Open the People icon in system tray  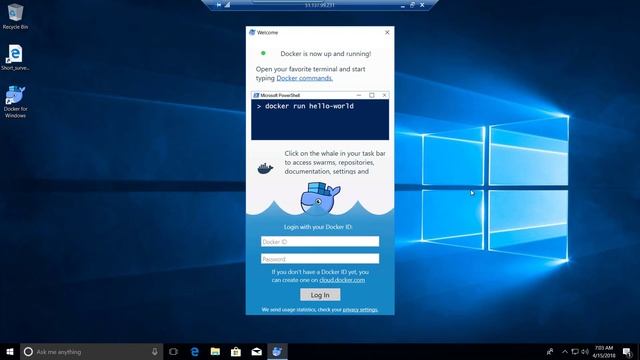point(550,351)
